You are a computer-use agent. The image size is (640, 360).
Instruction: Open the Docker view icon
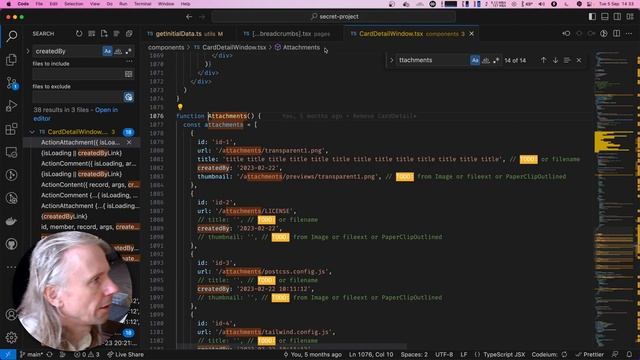11,221
